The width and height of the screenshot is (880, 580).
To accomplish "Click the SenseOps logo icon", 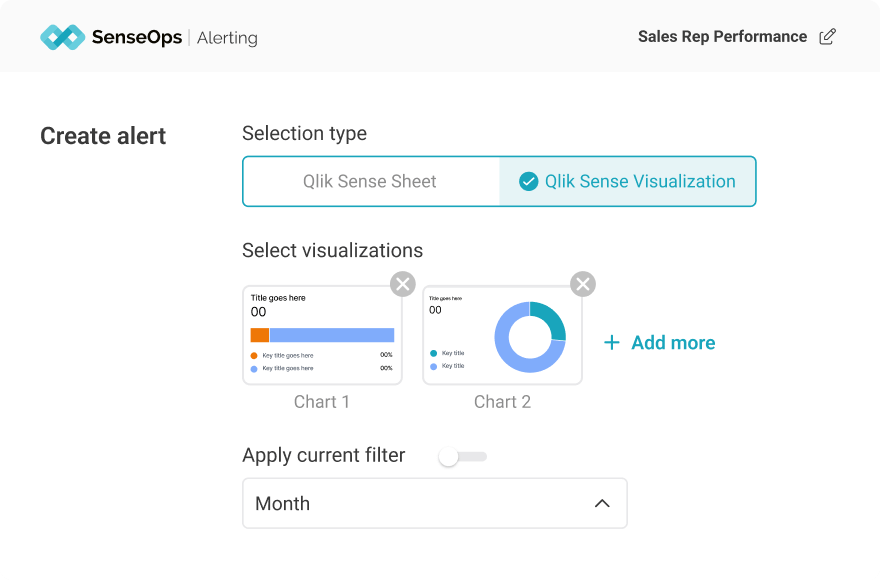I will [x=63, y=37].
